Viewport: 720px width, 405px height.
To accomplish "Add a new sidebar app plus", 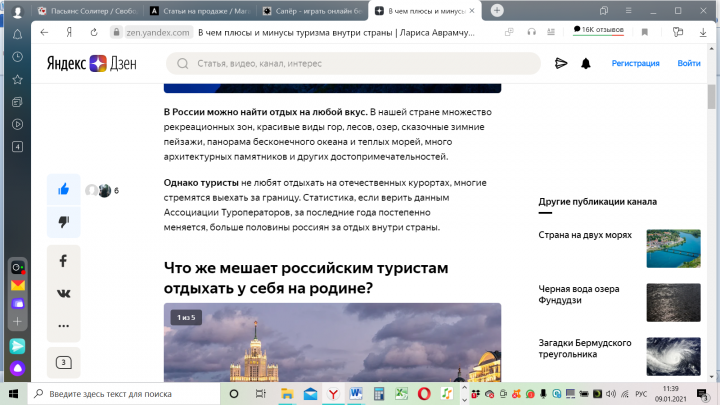I will (x=17, y=321).
